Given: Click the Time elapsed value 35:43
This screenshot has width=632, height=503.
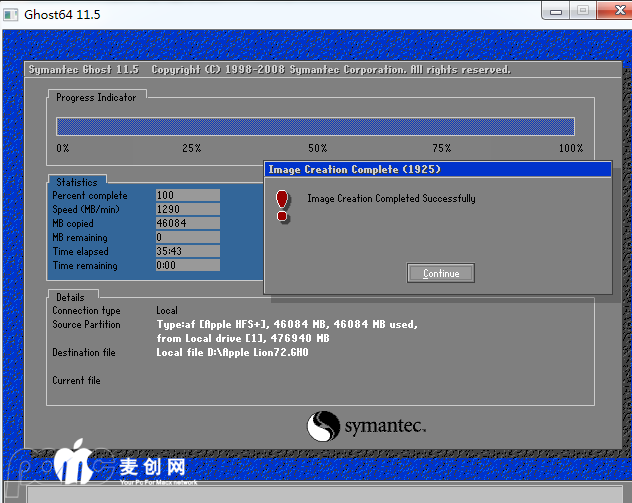Looking at the screenshot, I should (x=187, y=252).
